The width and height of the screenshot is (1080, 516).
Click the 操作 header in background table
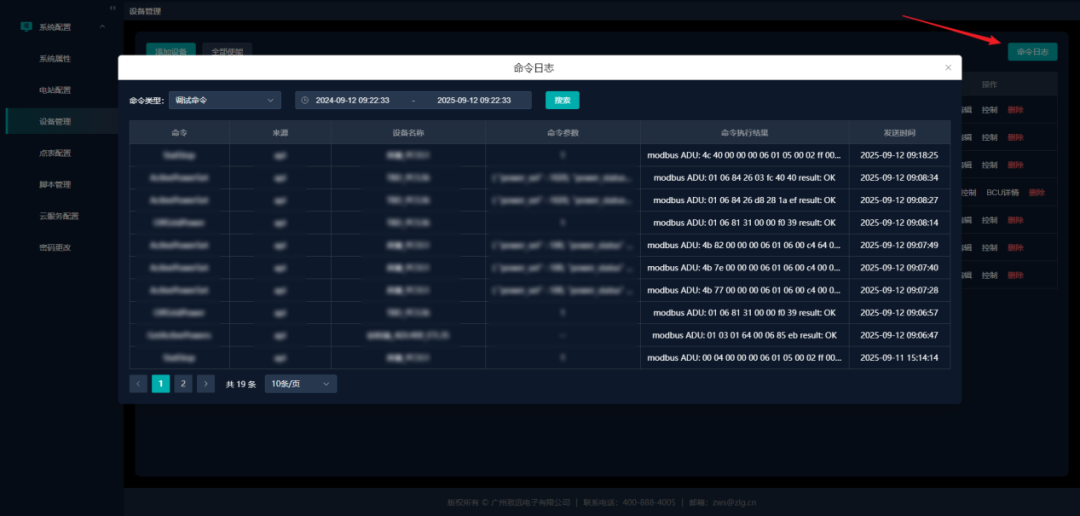point(990,85)
